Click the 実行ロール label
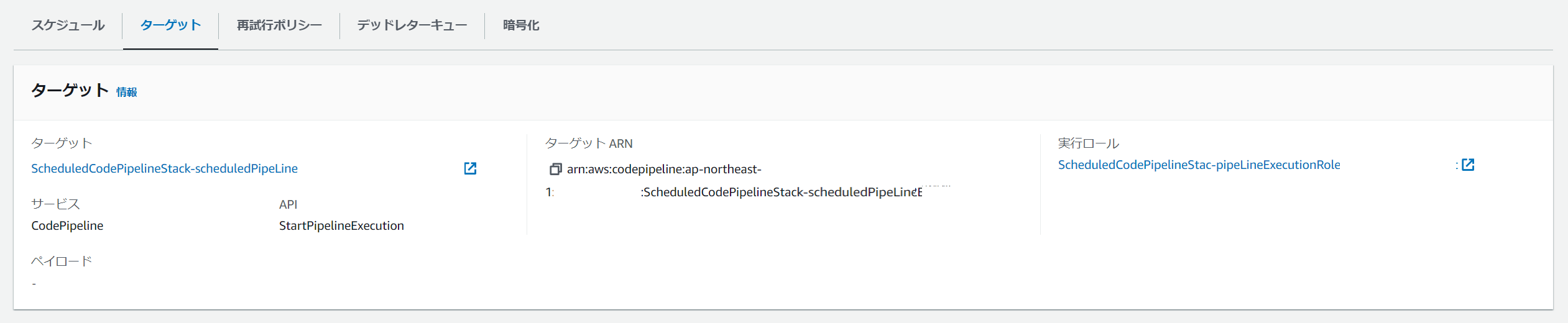Image resolution: width=1568 pixels, height=323 pixels. pyautogui.click(x=1088, y=143)
